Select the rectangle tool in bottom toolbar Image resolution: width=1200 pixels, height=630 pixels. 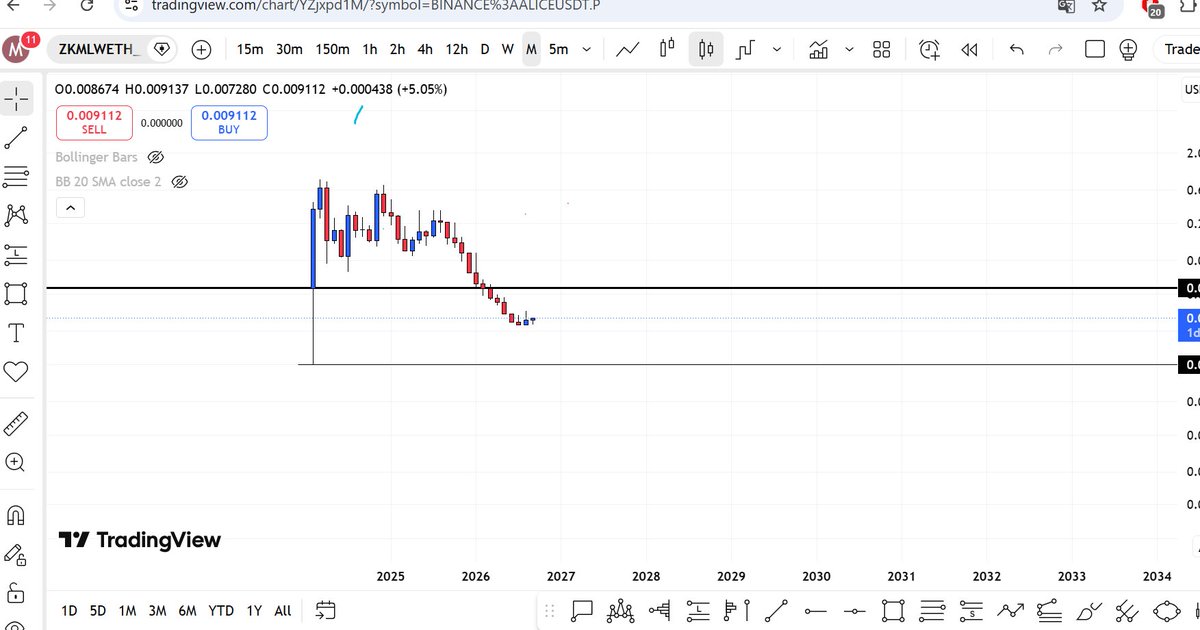893,610
